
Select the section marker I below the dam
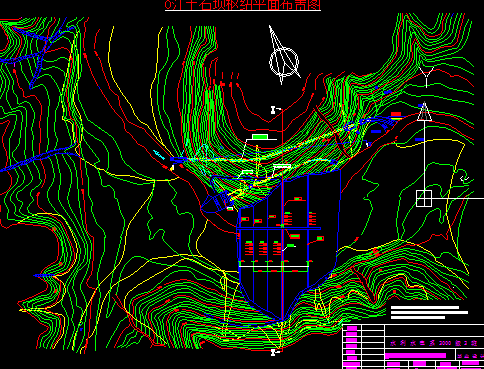coord(274,352)
